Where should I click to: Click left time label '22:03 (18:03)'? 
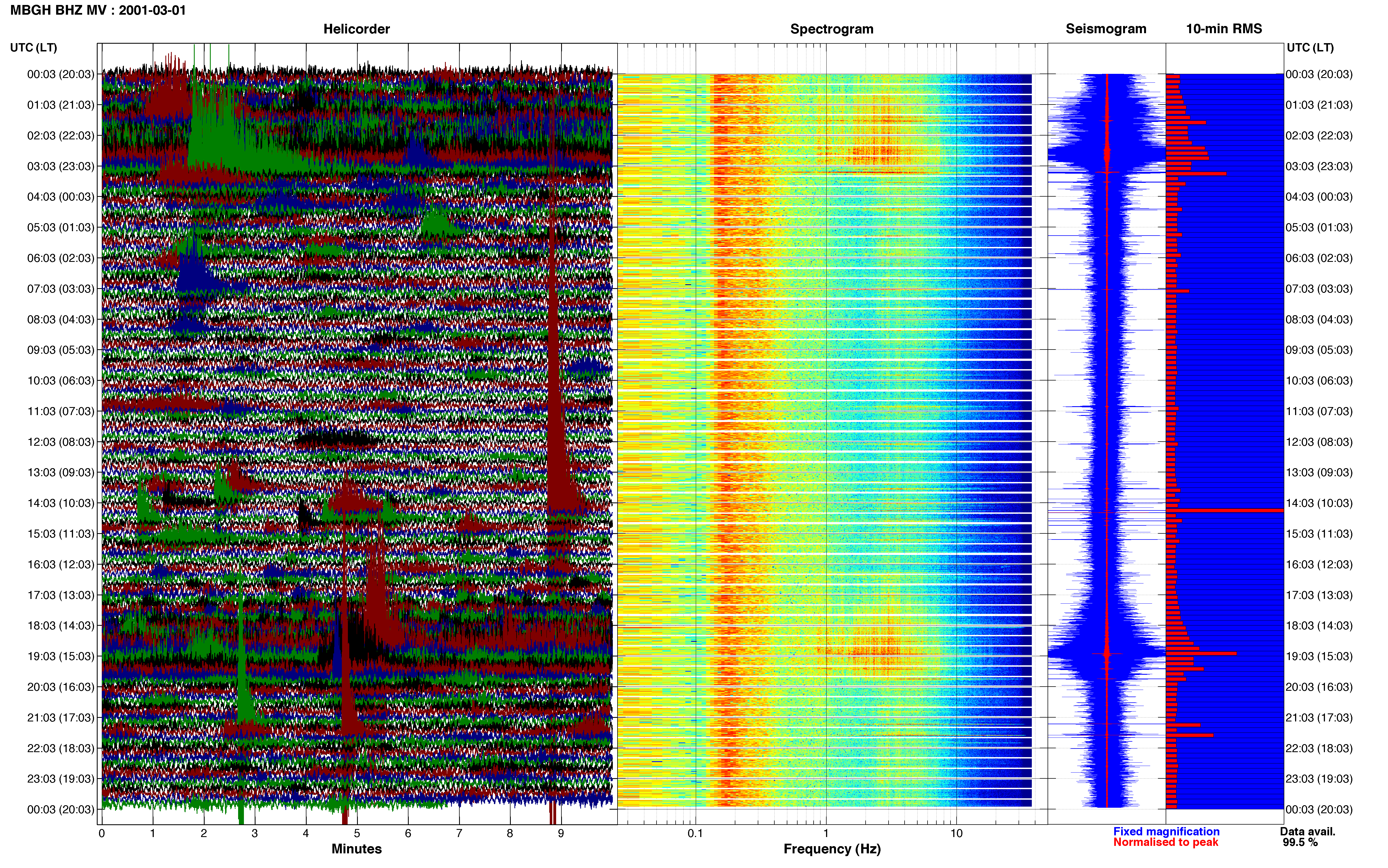tap(60, 749)
